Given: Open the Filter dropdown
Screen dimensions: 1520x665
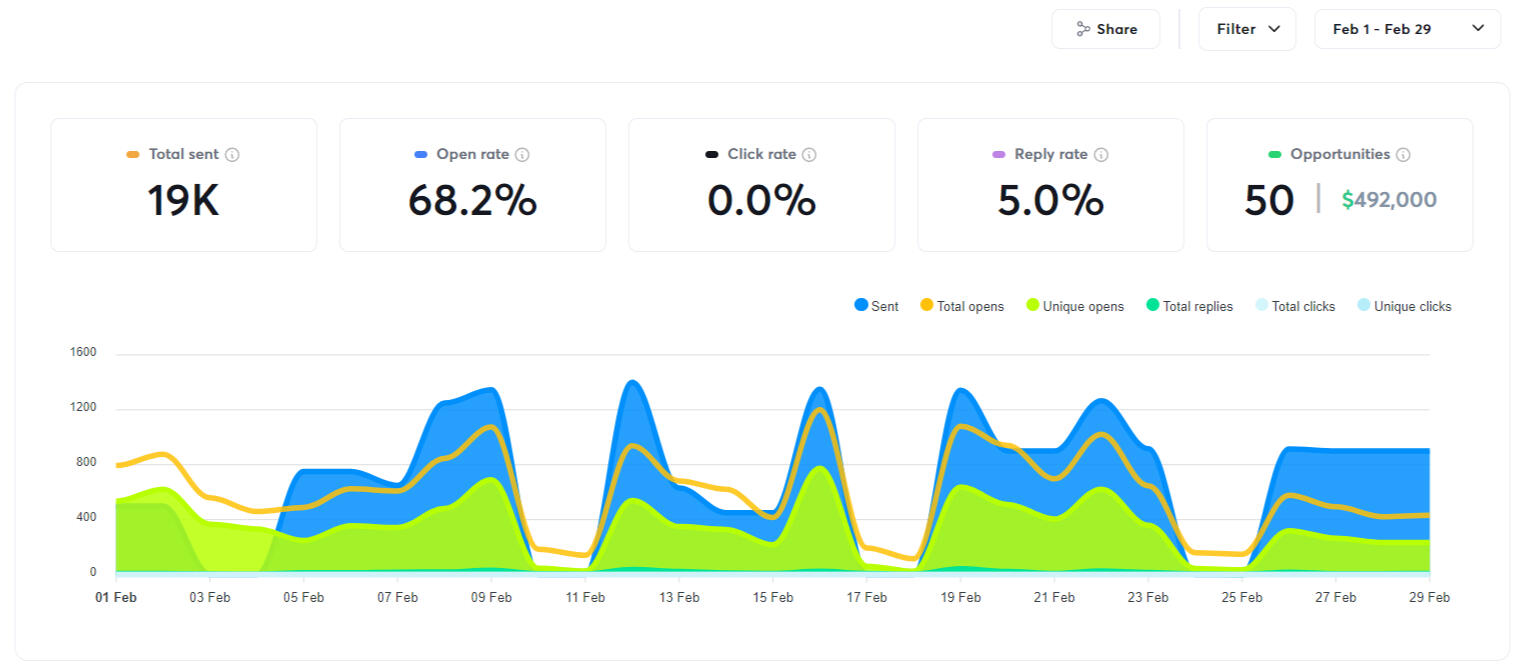Looking at the screenshot, I should tap(1246, 29).
